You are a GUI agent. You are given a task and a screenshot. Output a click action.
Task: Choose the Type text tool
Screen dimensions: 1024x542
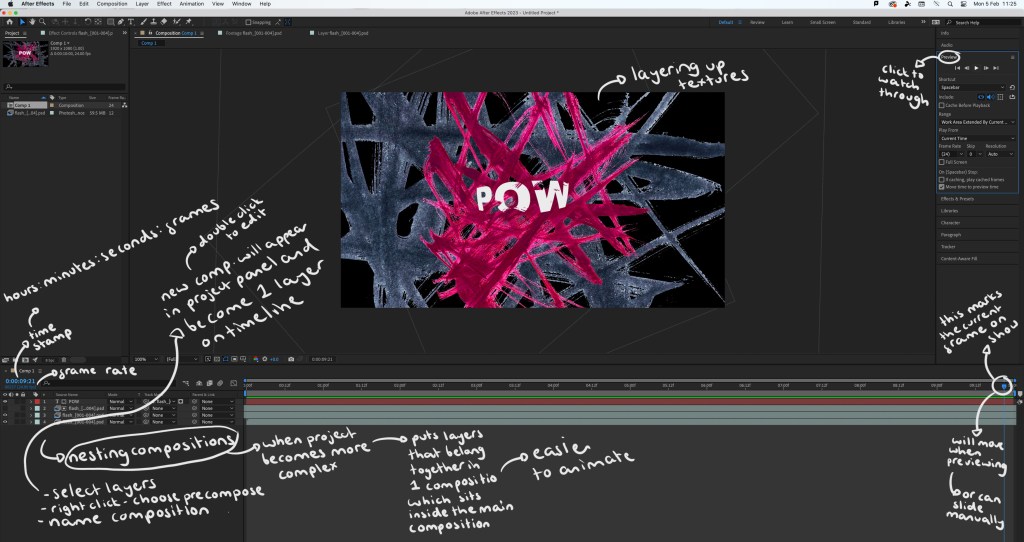(131, 21)
